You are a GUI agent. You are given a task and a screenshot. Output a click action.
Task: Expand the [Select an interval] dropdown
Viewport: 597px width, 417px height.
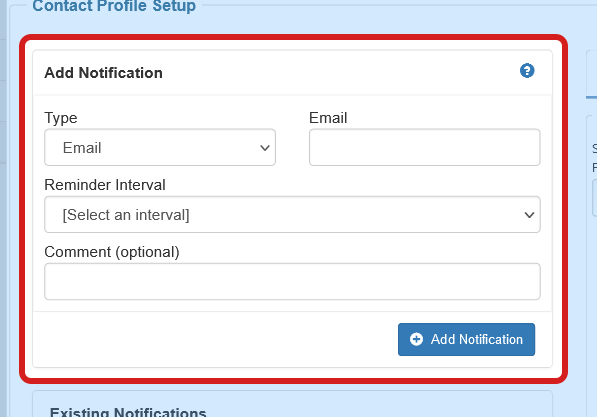pyautogui.click(x=292, y=214)
